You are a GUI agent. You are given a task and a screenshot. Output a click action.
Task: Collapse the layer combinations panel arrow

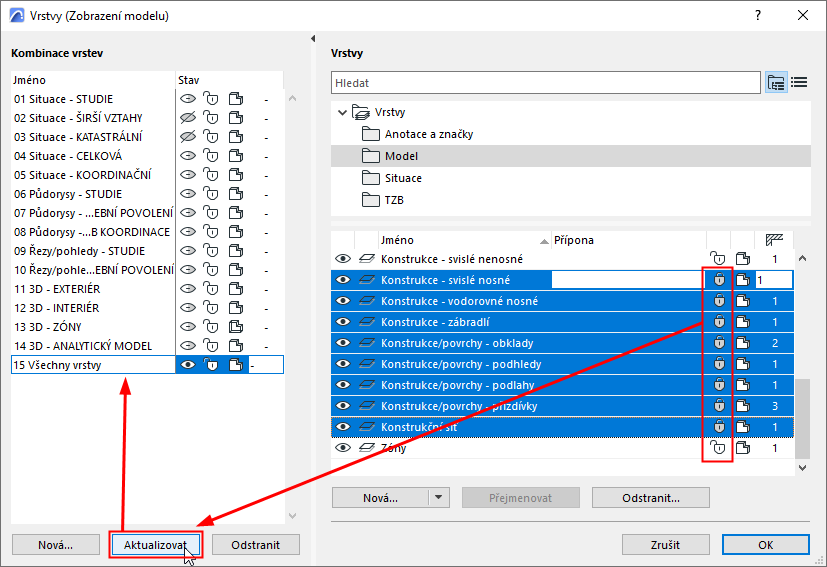[x=313, y=39]
